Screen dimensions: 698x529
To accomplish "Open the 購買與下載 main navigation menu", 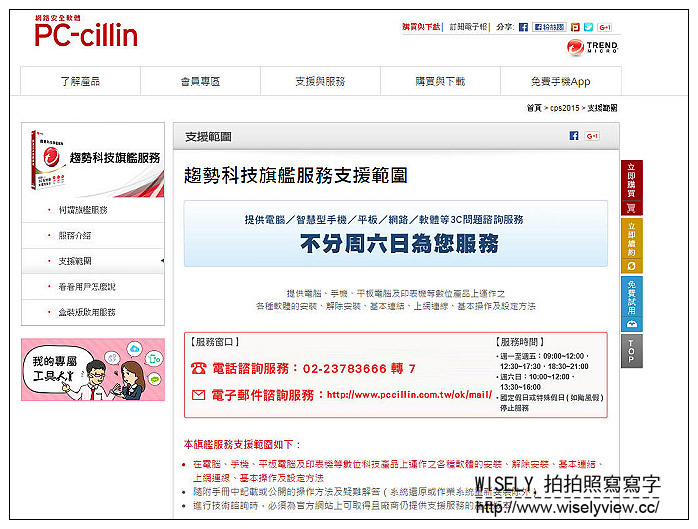I will 441,81.
